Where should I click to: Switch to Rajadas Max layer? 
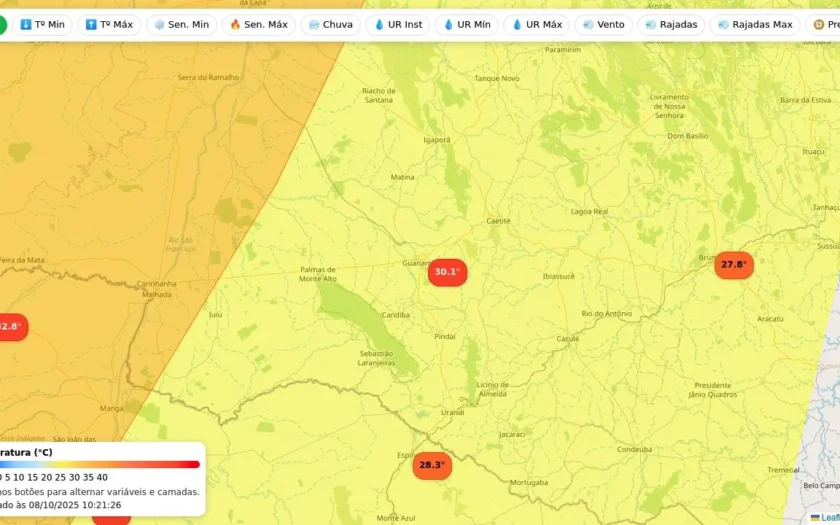tap(755, 25)
